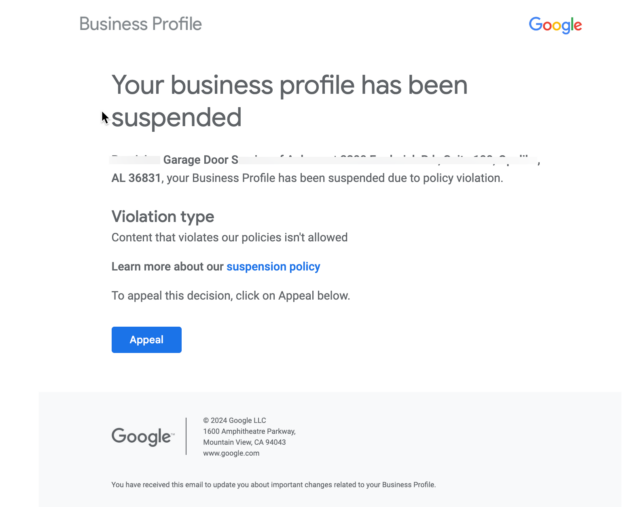Click the vertical divider beside footer logo

coord(187,437)
